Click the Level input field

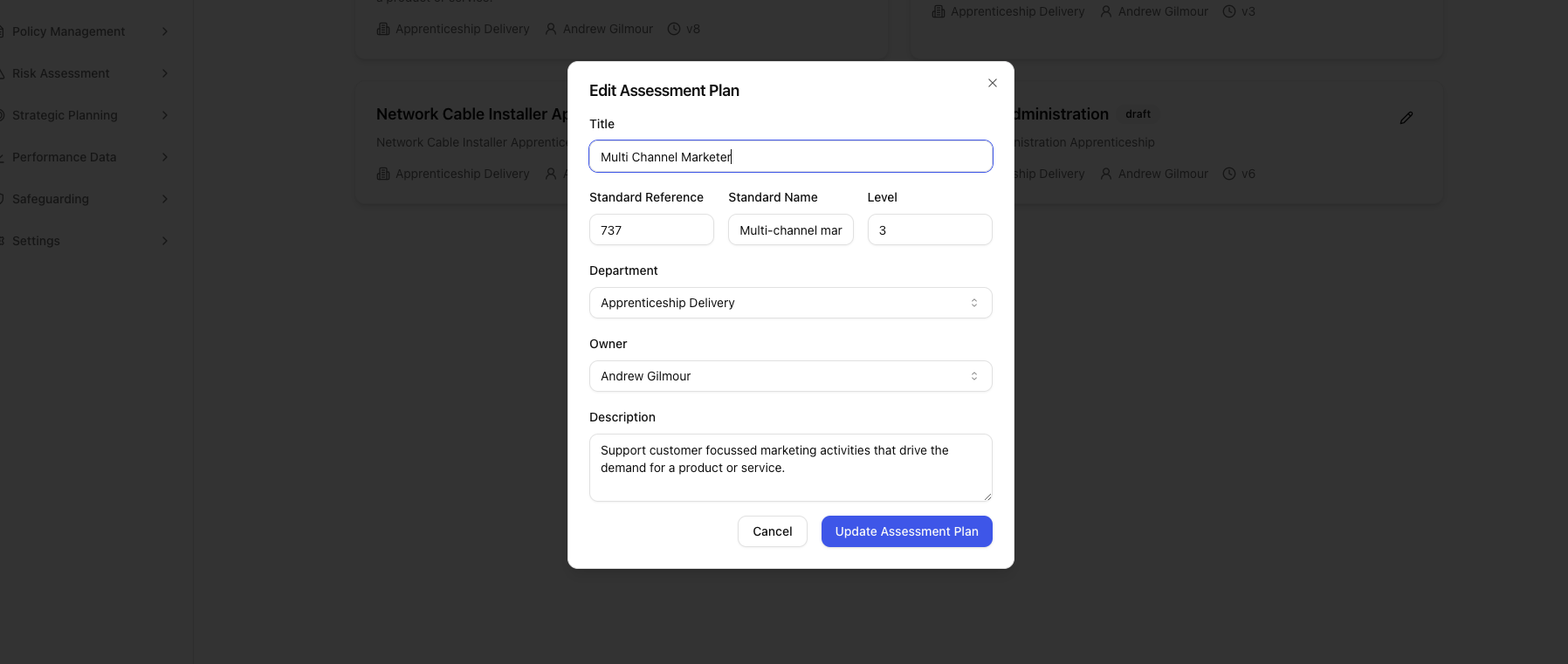(x=929, y=230)
